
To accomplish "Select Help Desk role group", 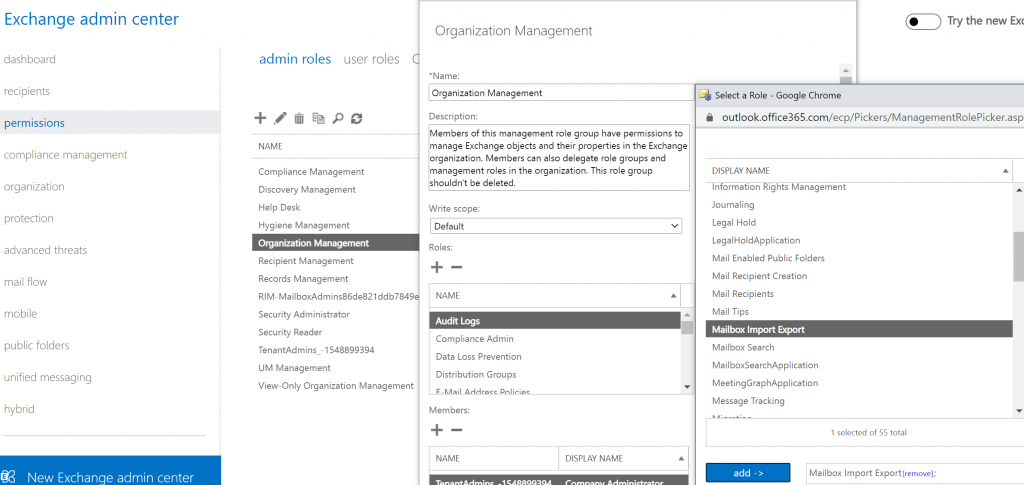I will 279,207.
